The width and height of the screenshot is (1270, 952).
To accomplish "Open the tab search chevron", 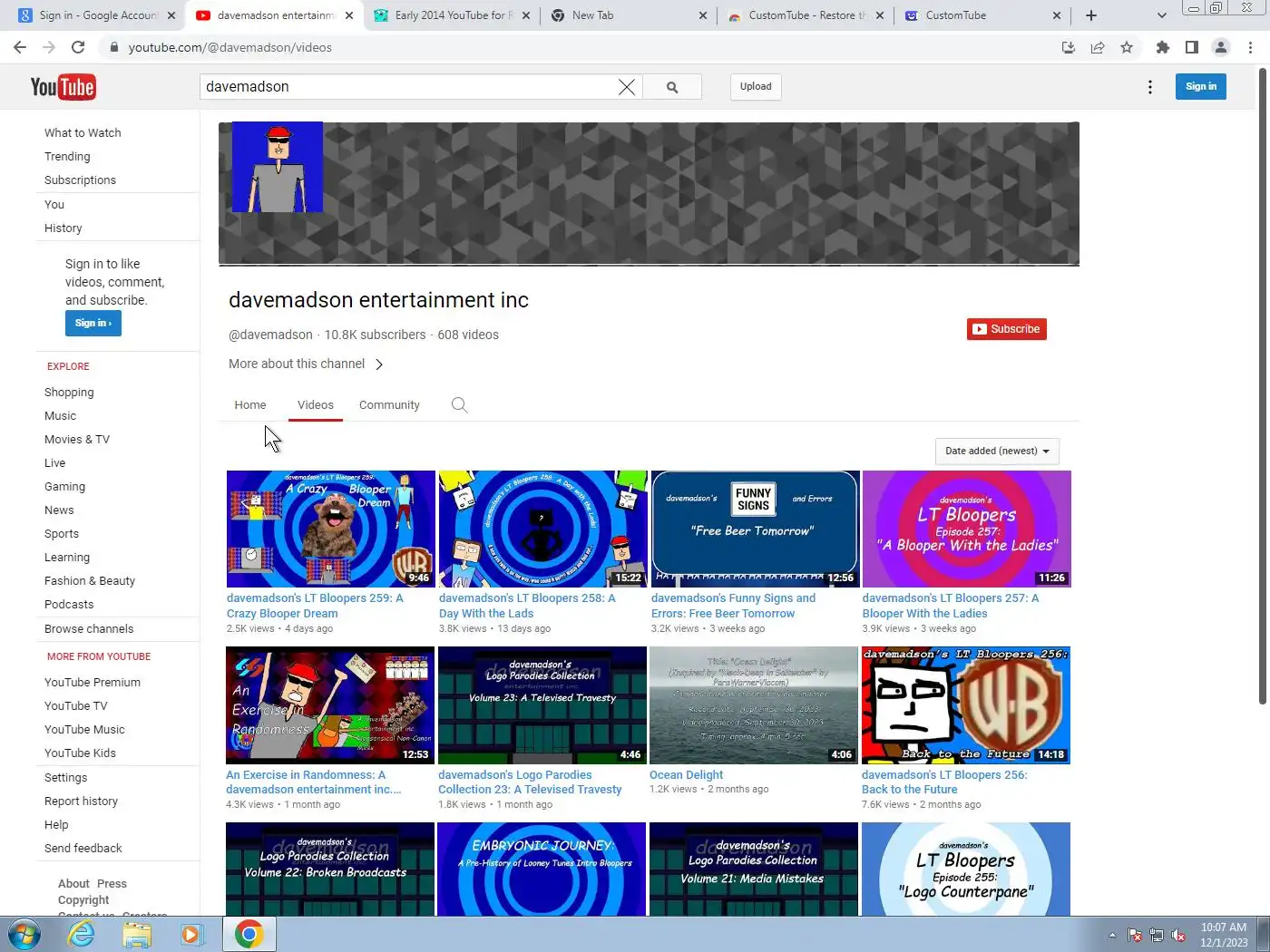I will coord(1162,15).
